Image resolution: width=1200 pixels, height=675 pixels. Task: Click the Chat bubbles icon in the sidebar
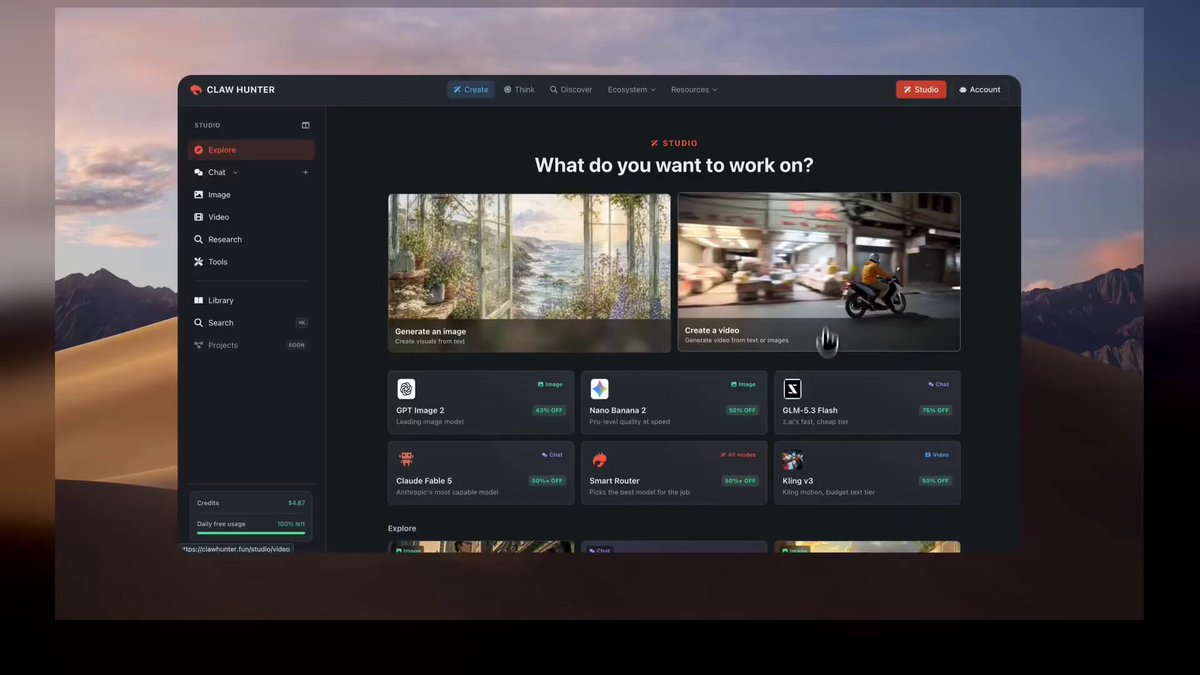[x=199, y=172]
